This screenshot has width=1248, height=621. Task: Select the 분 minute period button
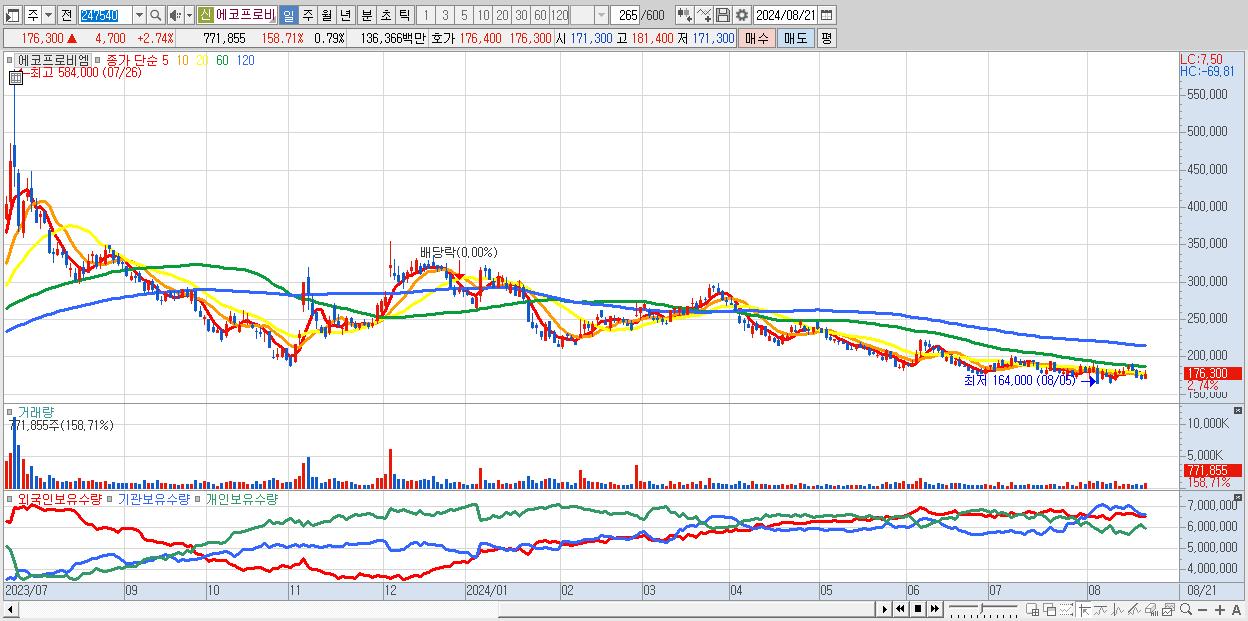(366, 15)
